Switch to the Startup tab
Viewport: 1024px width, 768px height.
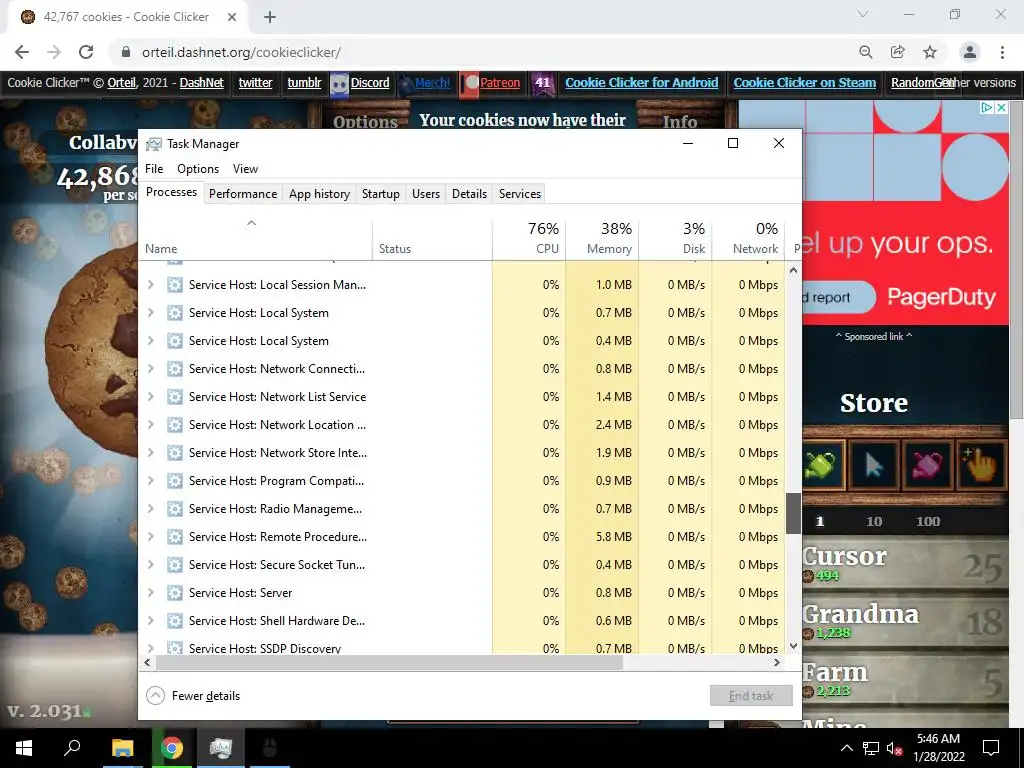(381, 194)
